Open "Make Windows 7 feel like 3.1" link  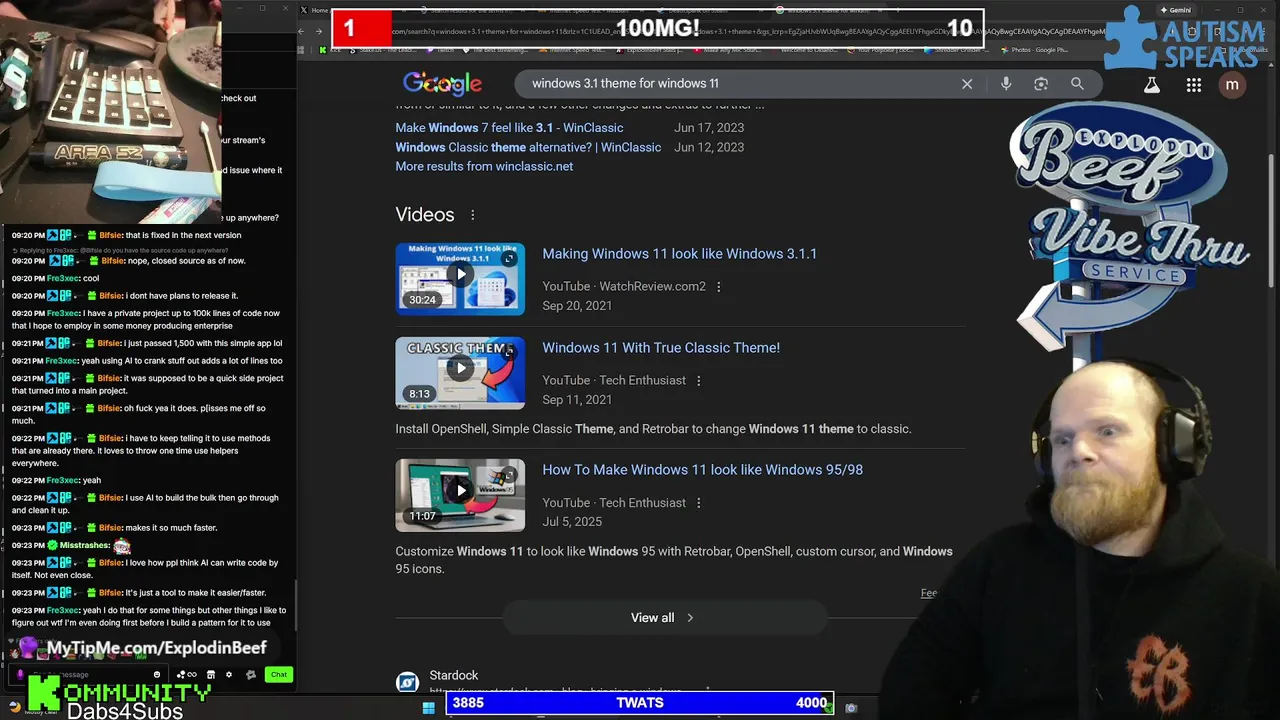click(x=509, y=128)
